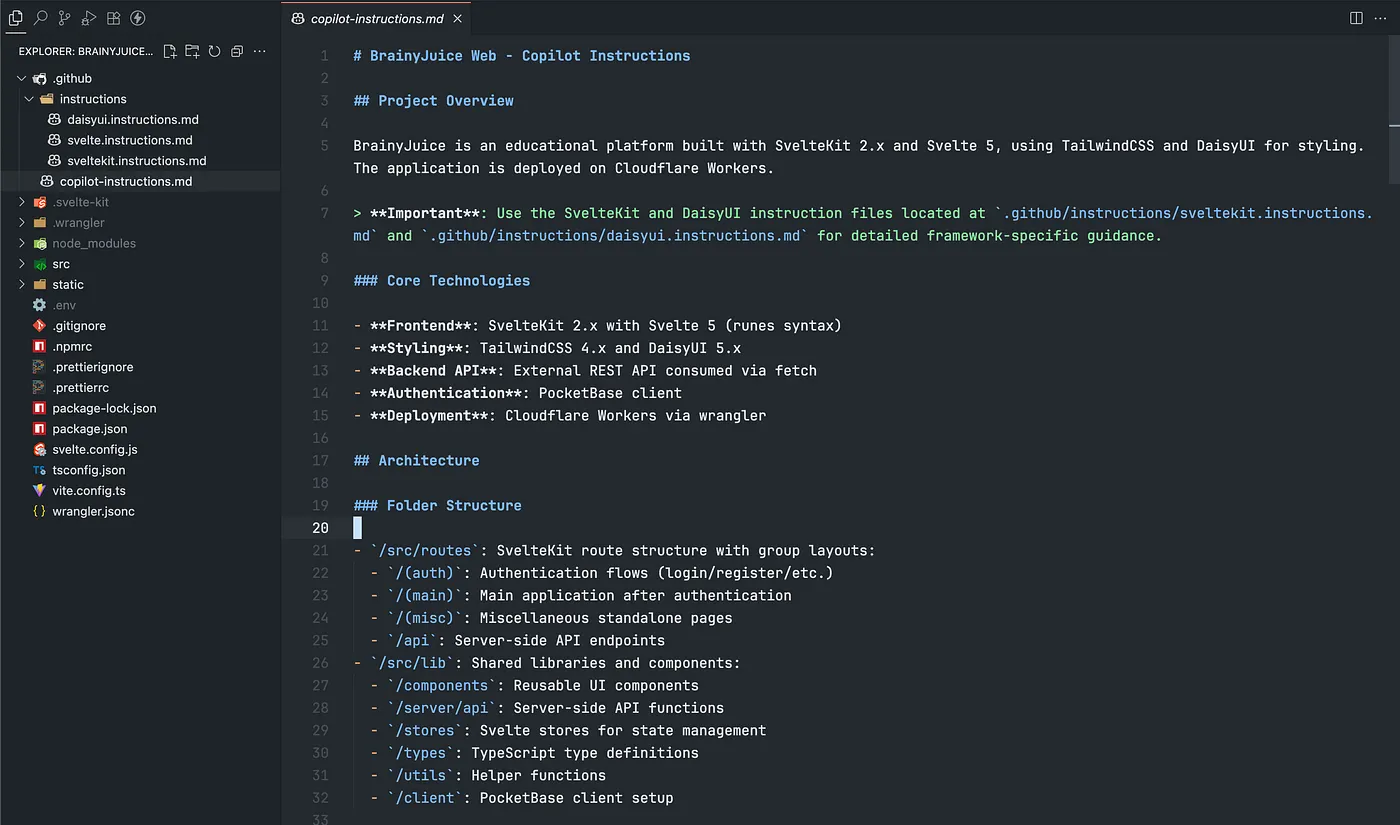Image resolution: width=1400 pixels, height=825 pixels.
Task: Open the Extensions view
Action: click(114, 18)
